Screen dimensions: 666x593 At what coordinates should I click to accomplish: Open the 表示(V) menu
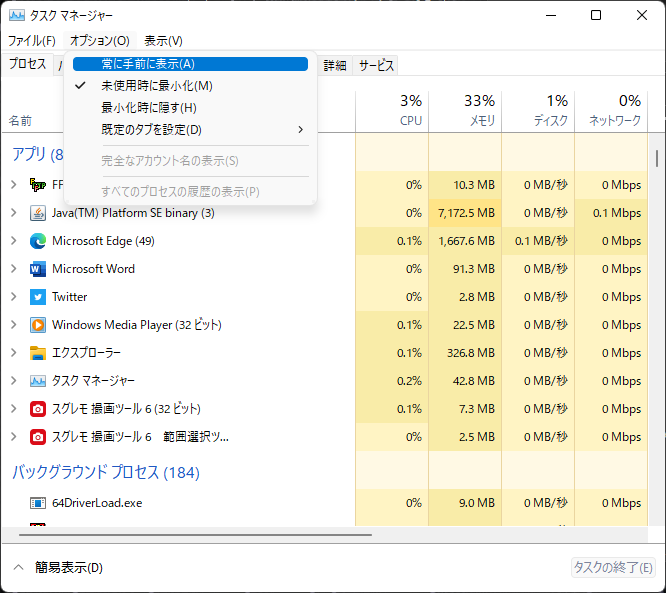click(x=164, y=41)
